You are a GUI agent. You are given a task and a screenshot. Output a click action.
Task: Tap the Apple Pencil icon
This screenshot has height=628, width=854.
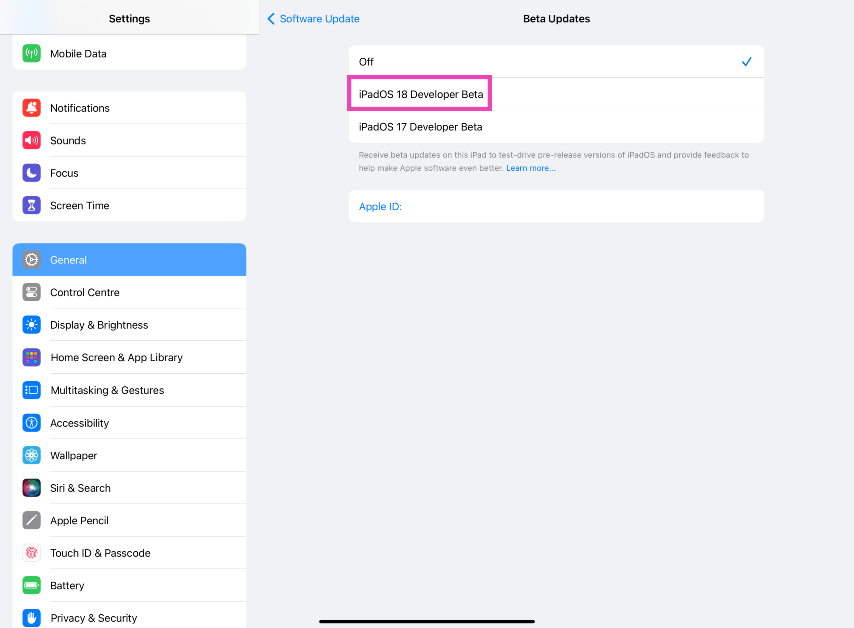tap(32, 521)
